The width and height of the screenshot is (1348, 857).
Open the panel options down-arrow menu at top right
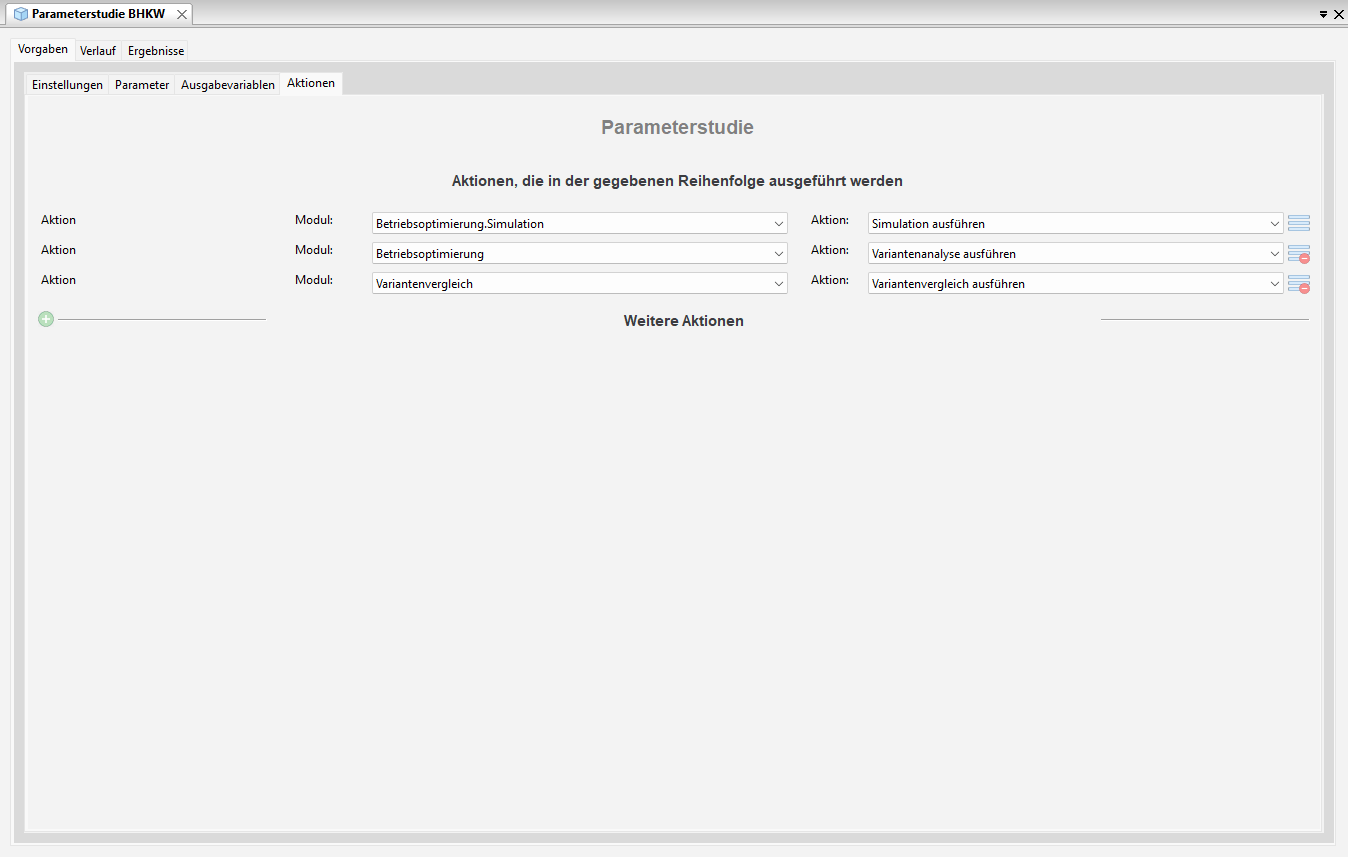(x=1323, y=15)
